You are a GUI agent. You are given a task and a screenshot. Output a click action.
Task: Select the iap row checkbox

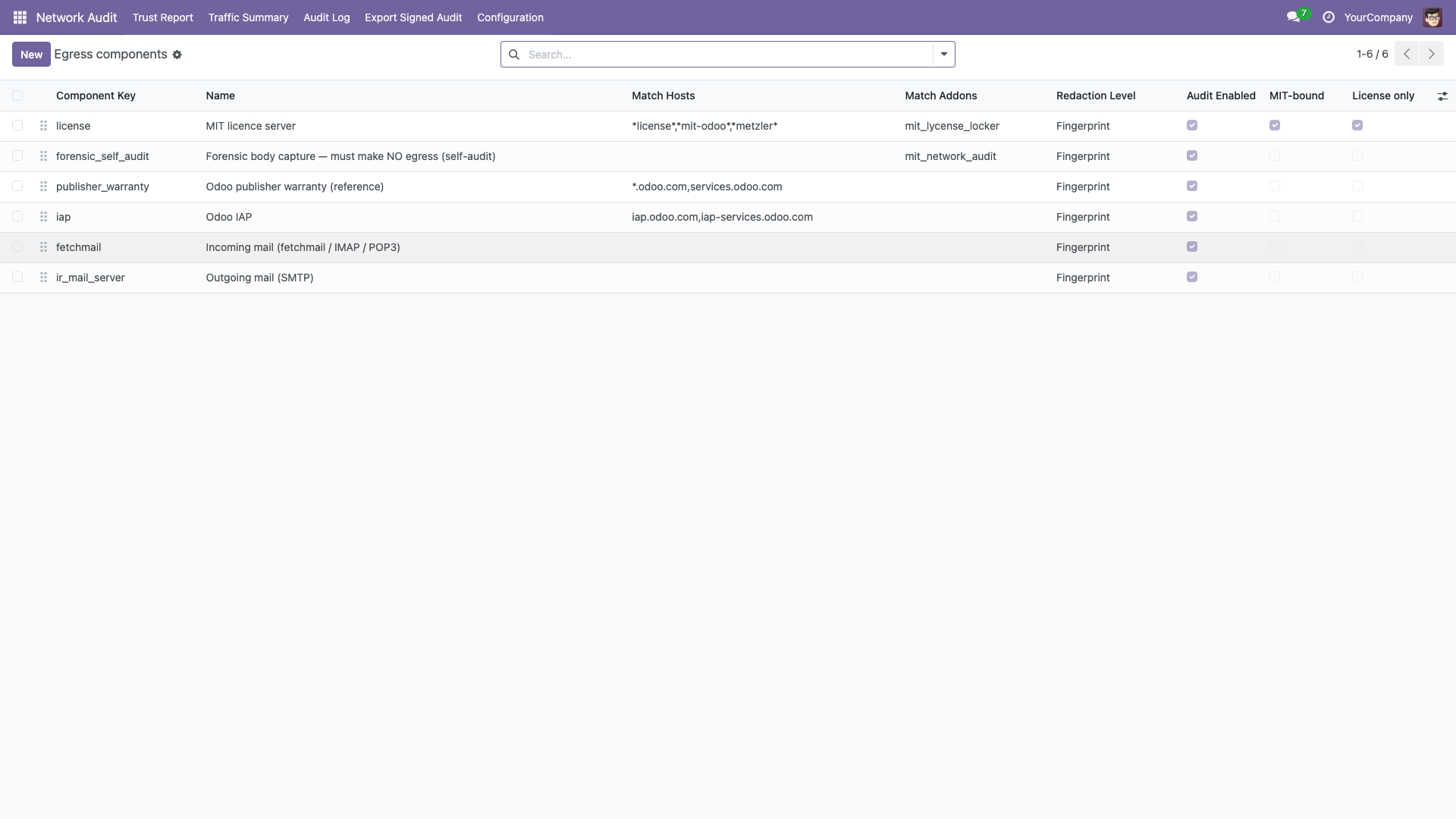pos(17,216)
